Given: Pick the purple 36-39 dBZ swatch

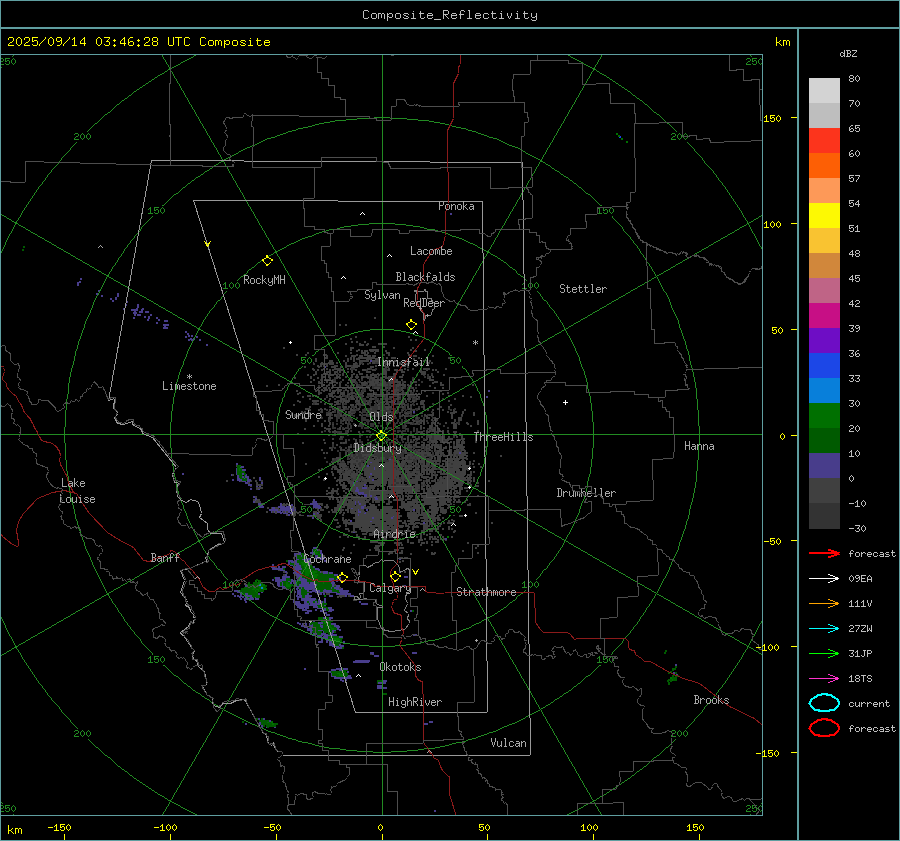Looking at the screenshot, I should 824,340.
